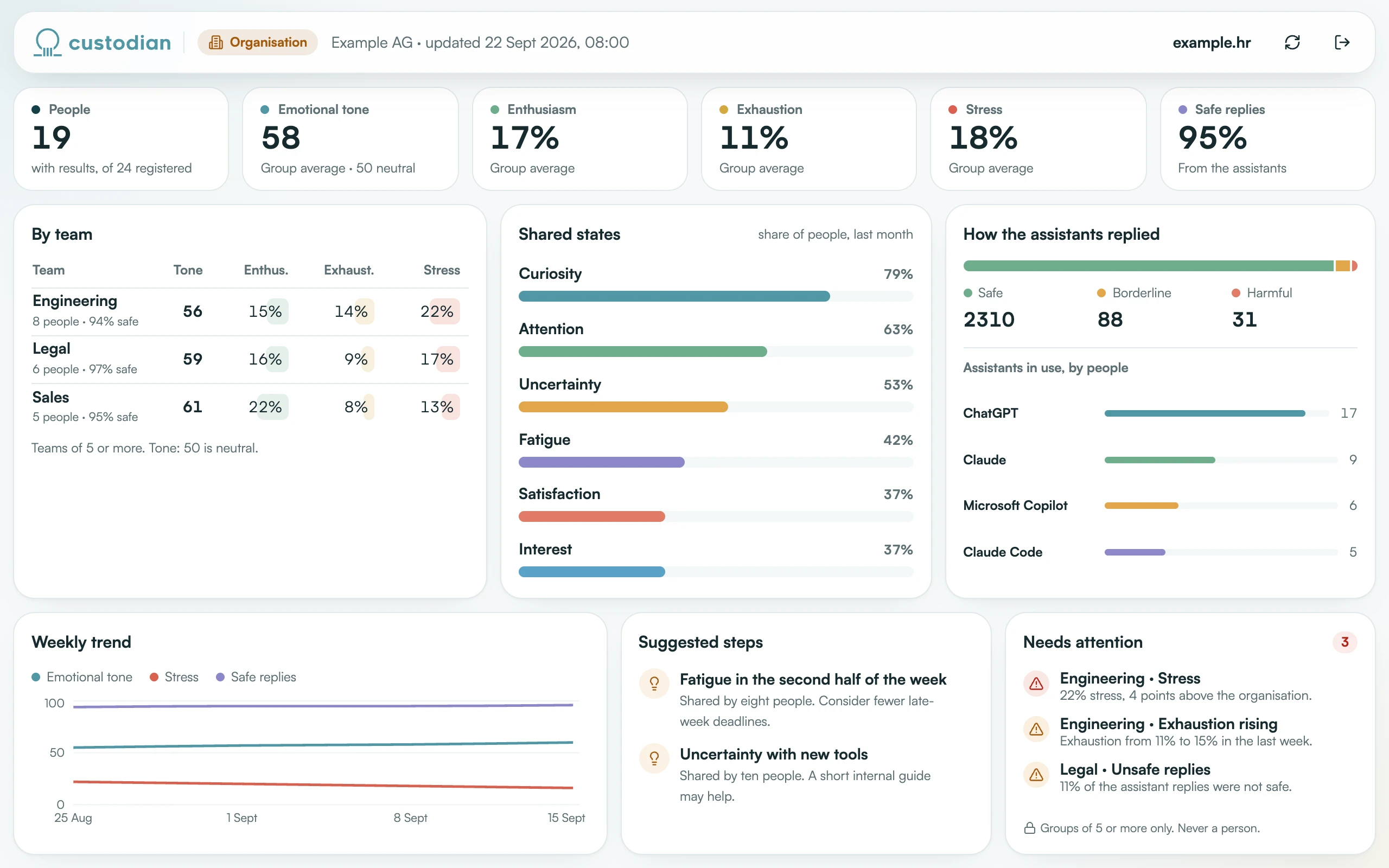The height and width of the screenshot is (868, 1389).
Task: Click the Curiosity progress bar
Action: [x=715, y=296]
